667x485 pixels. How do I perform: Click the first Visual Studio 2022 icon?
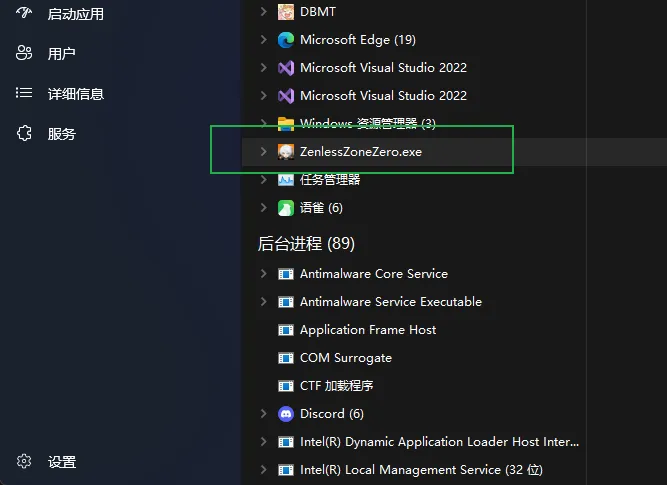tap(285, 68)
